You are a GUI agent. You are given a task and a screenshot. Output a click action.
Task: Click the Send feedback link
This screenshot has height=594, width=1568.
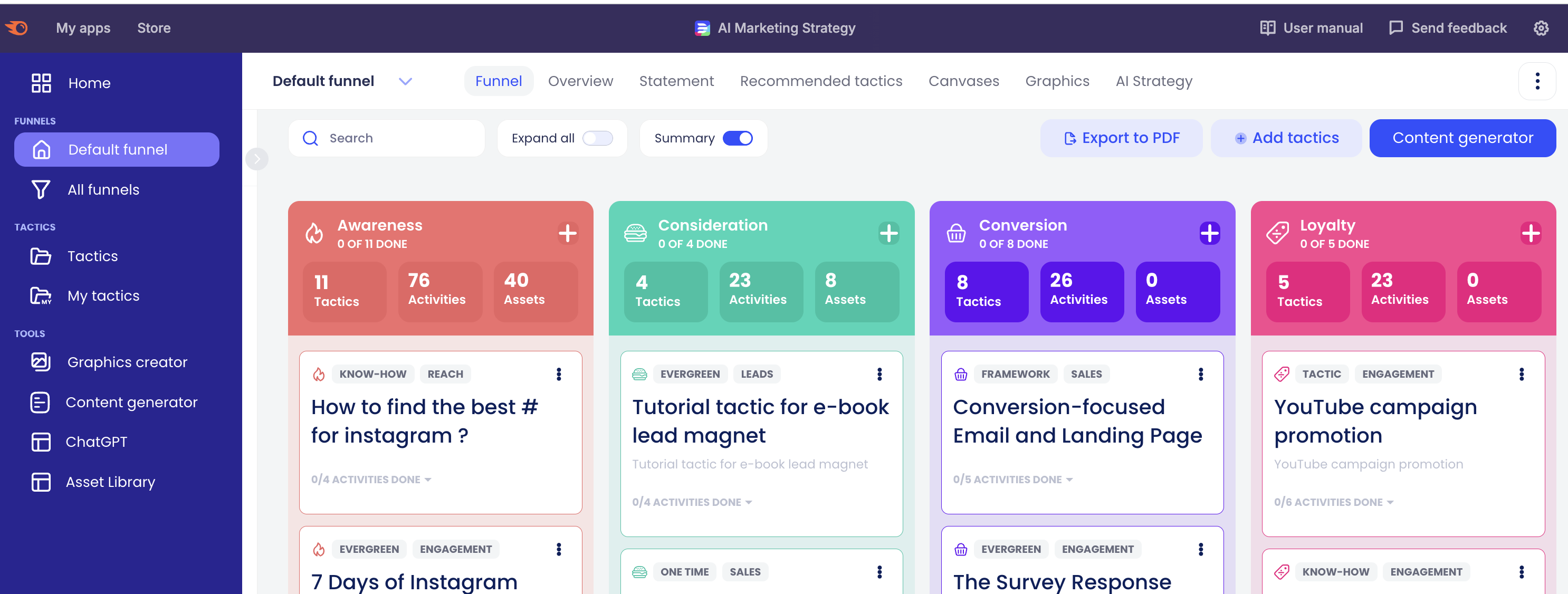pos(1448,28)
